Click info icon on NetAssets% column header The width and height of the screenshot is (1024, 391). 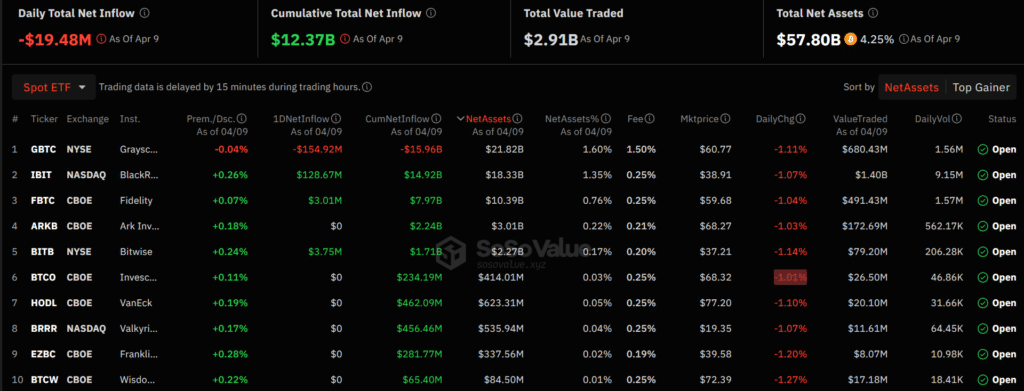click(606, 119)
